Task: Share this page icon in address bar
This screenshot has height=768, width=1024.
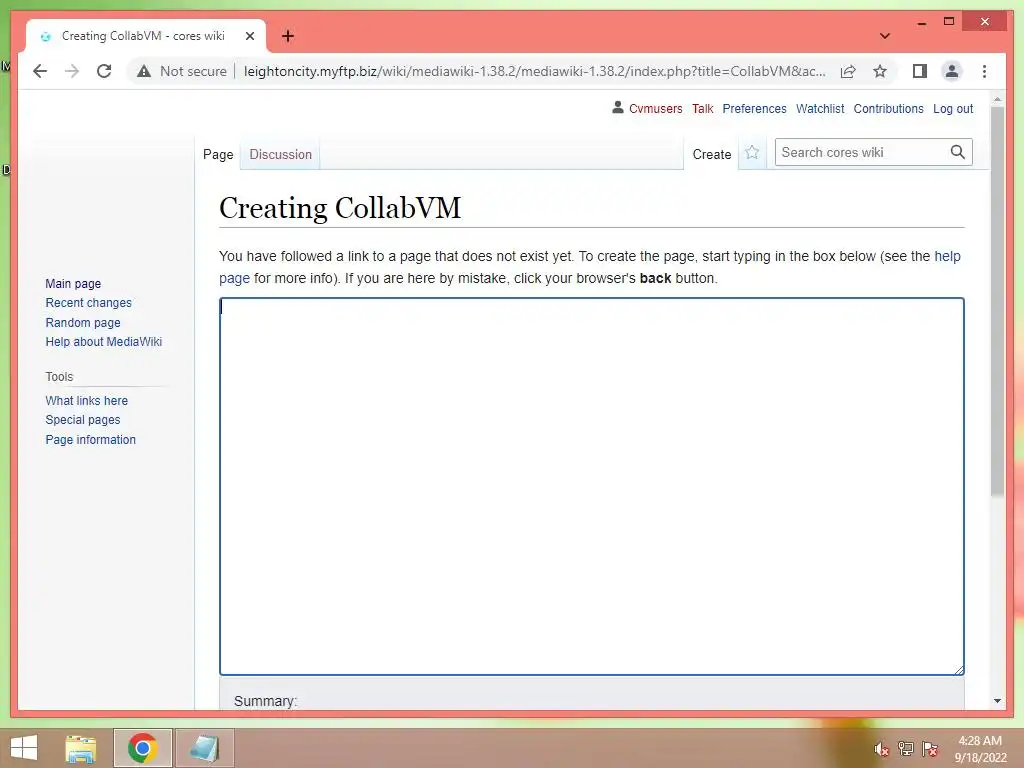Action: tap(848, 71)
